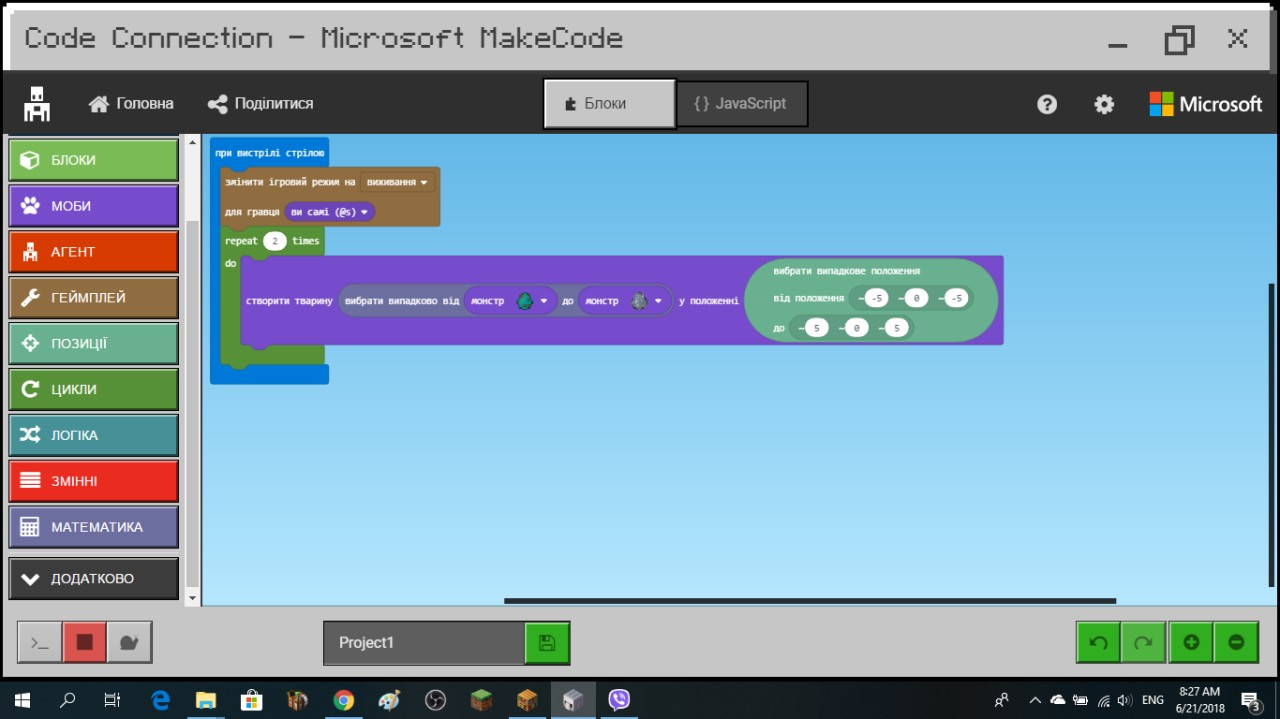1280x719 pixels.
Task: Click toolbox scrollbar down arrow
Action: pyautogui.click(x=193, y=598)
